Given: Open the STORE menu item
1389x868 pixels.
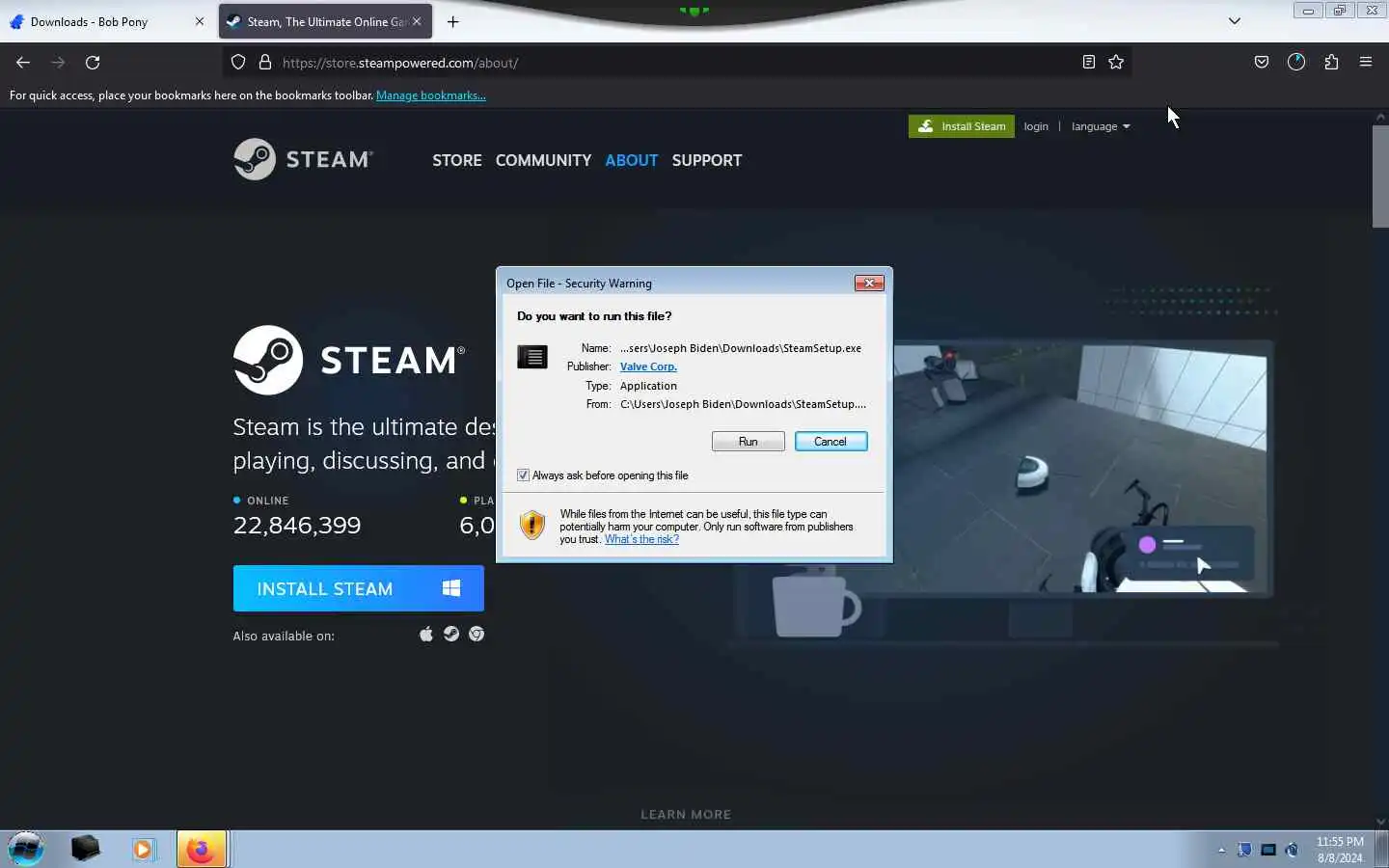Looking at the screenshot, I should click(457, 160).
